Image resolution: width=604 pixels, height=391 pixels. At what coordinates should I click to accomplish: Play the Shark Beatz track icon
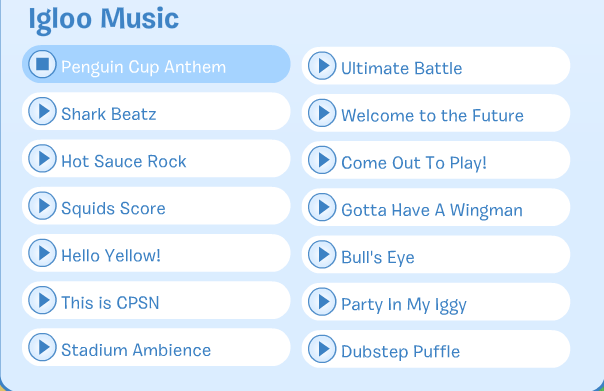coord(42,111)
